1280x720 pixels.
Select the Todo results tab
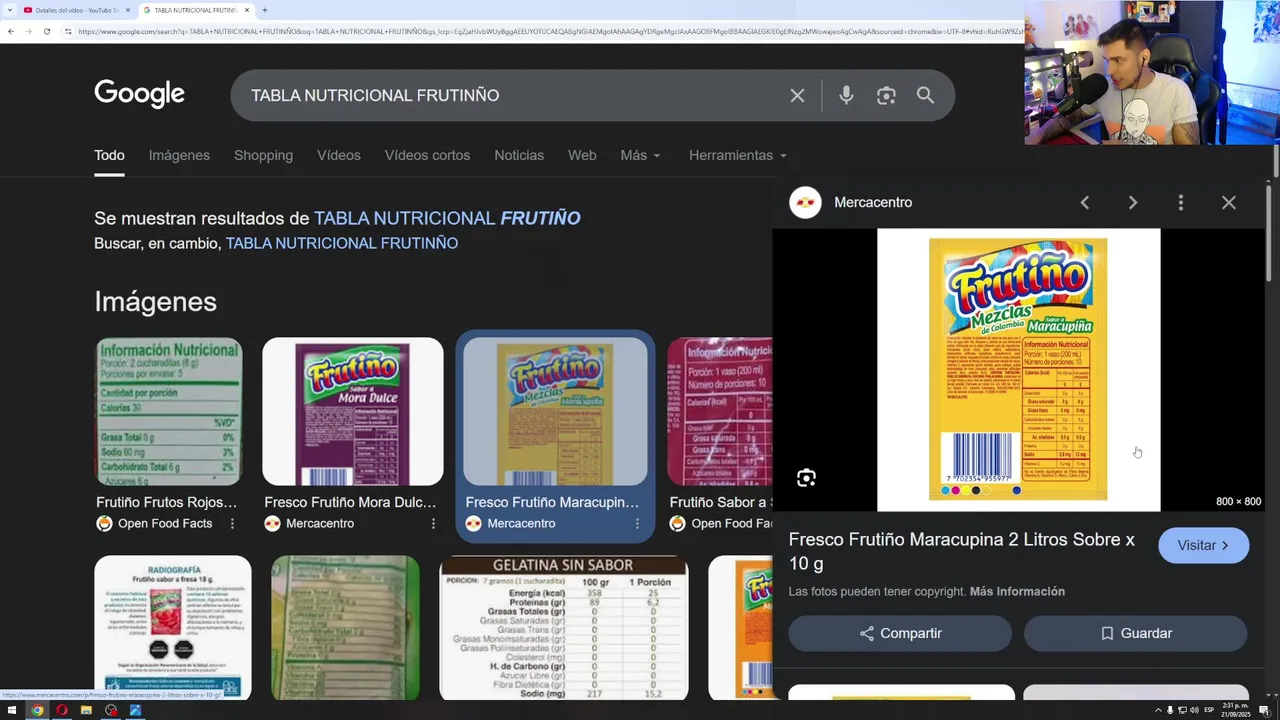coord(109,155)
